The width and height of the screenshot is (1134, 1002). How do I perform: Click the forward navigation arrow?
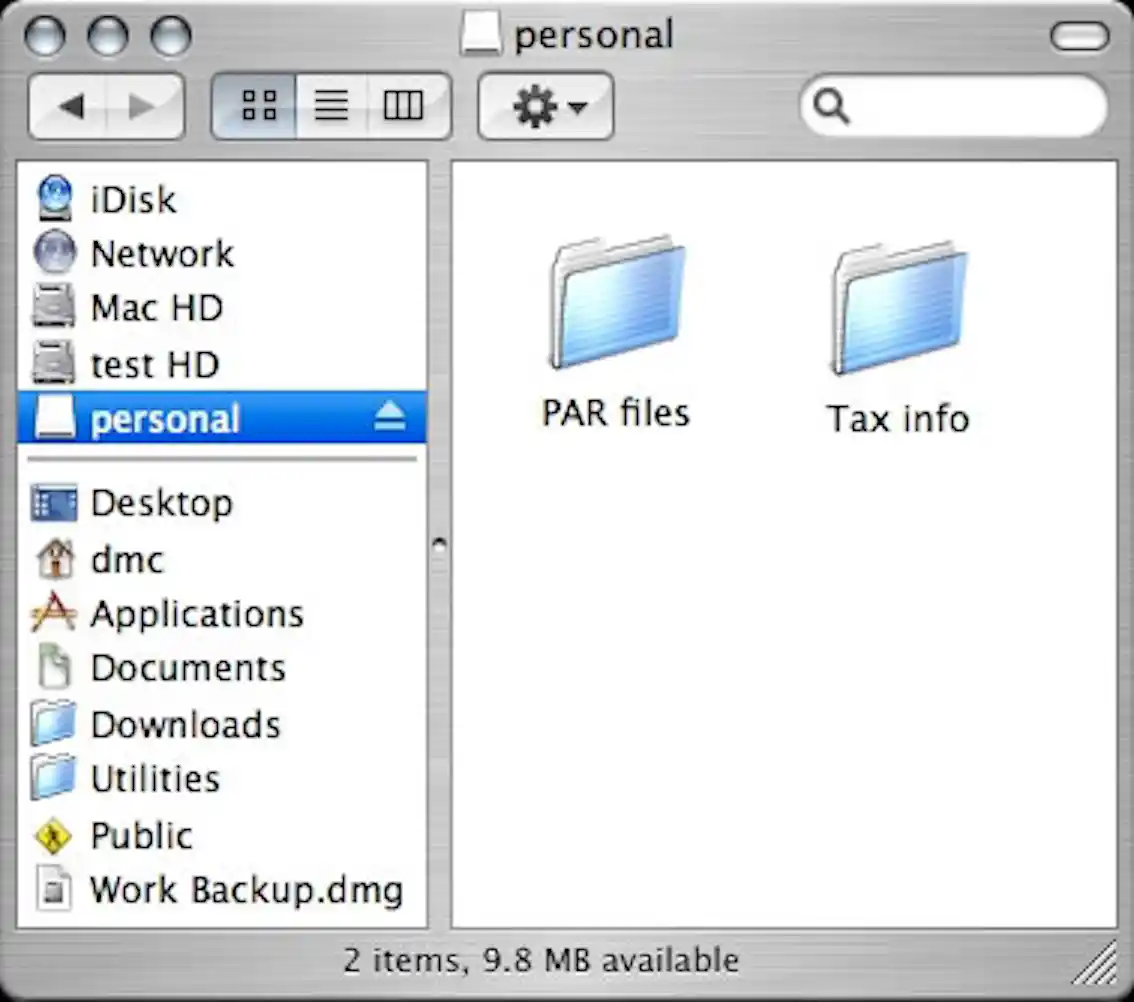pos(140,105)
